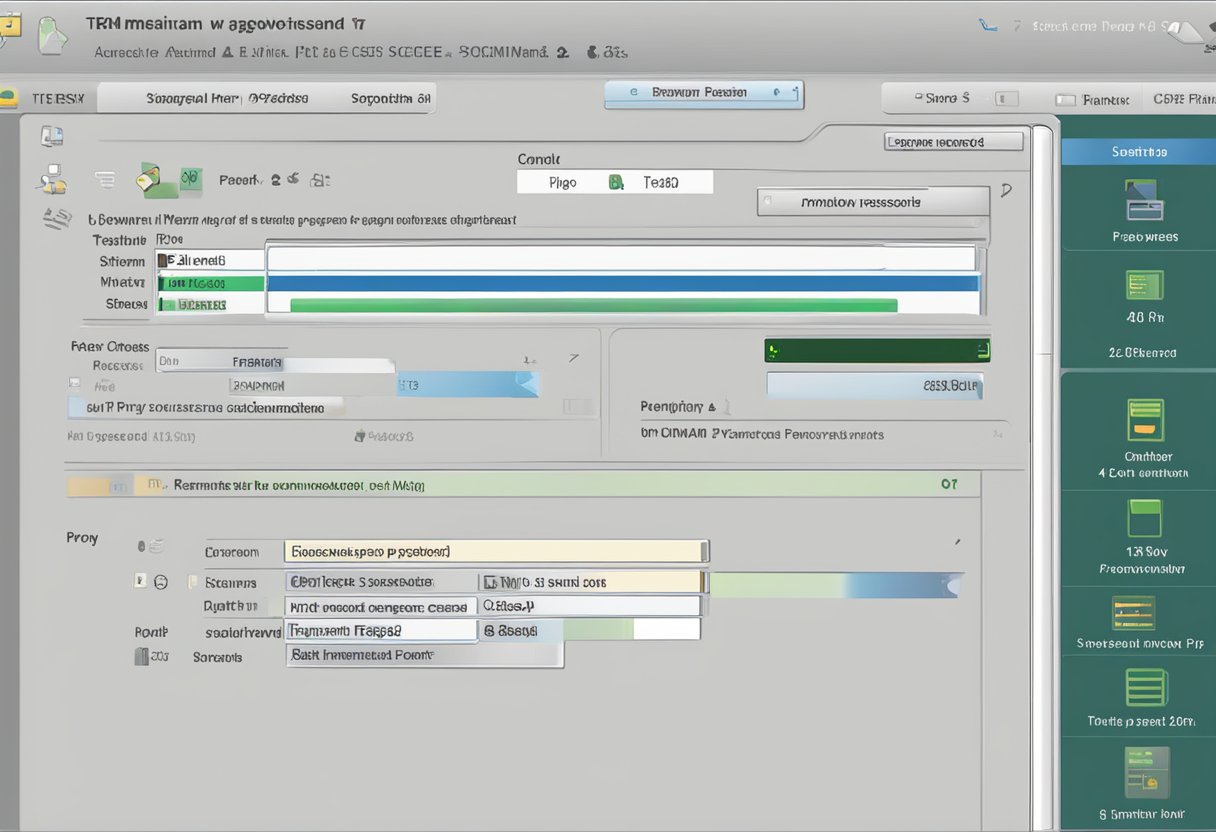Open the green document icon above 48 Rn
This screenshot has width=1216, height=832.
click(x=1143, y=286)
